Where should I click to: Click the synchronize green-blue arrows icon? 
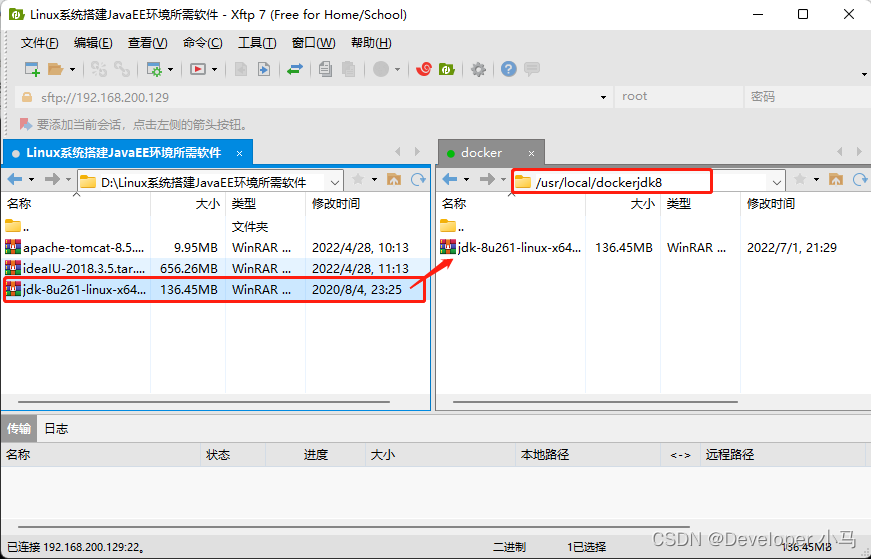[x=295, y=69]
